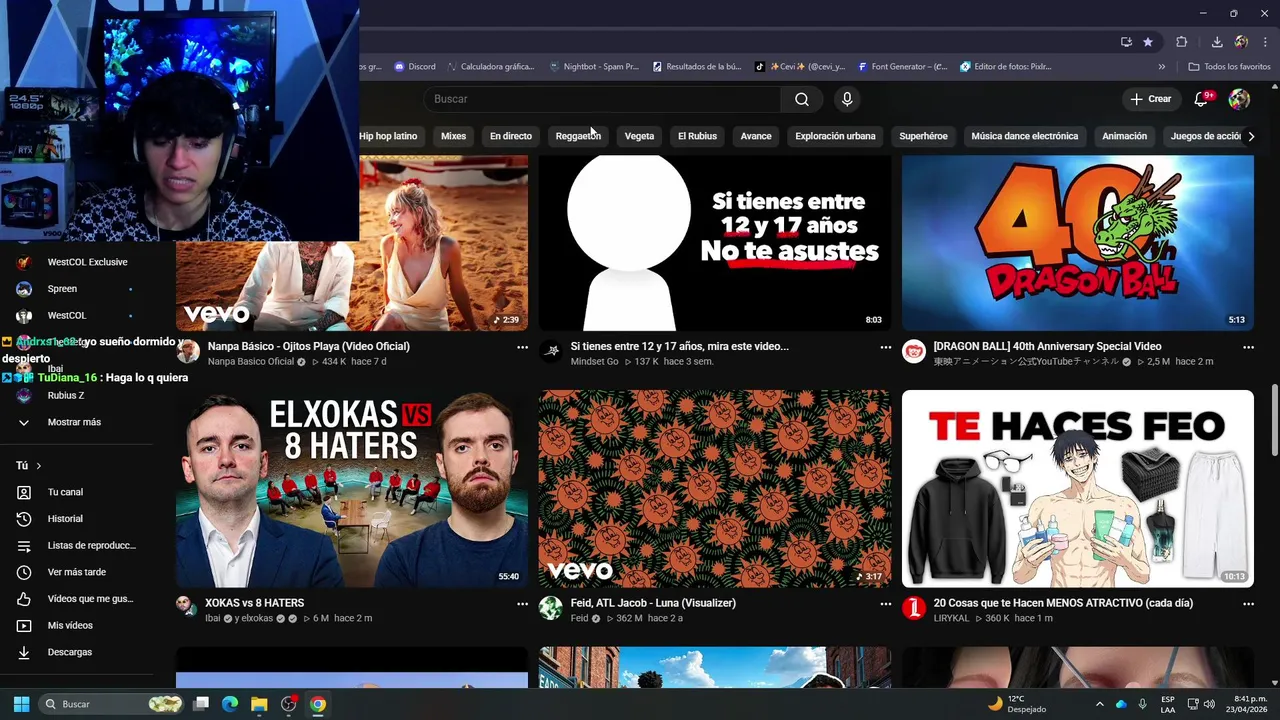This screenshot has width=1280, height=720.
Task: Bookmark page with the star icon
Action: pyautogui.click(x=1148, y=42)
